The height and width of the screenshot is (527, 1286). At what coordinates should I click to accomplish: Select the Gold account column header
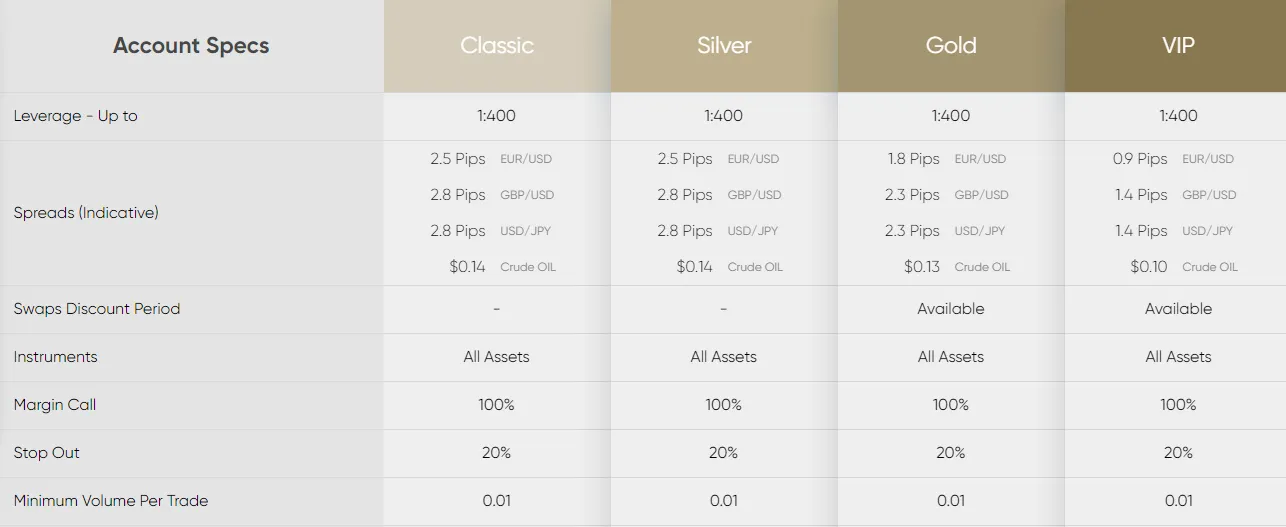[951, 46]
